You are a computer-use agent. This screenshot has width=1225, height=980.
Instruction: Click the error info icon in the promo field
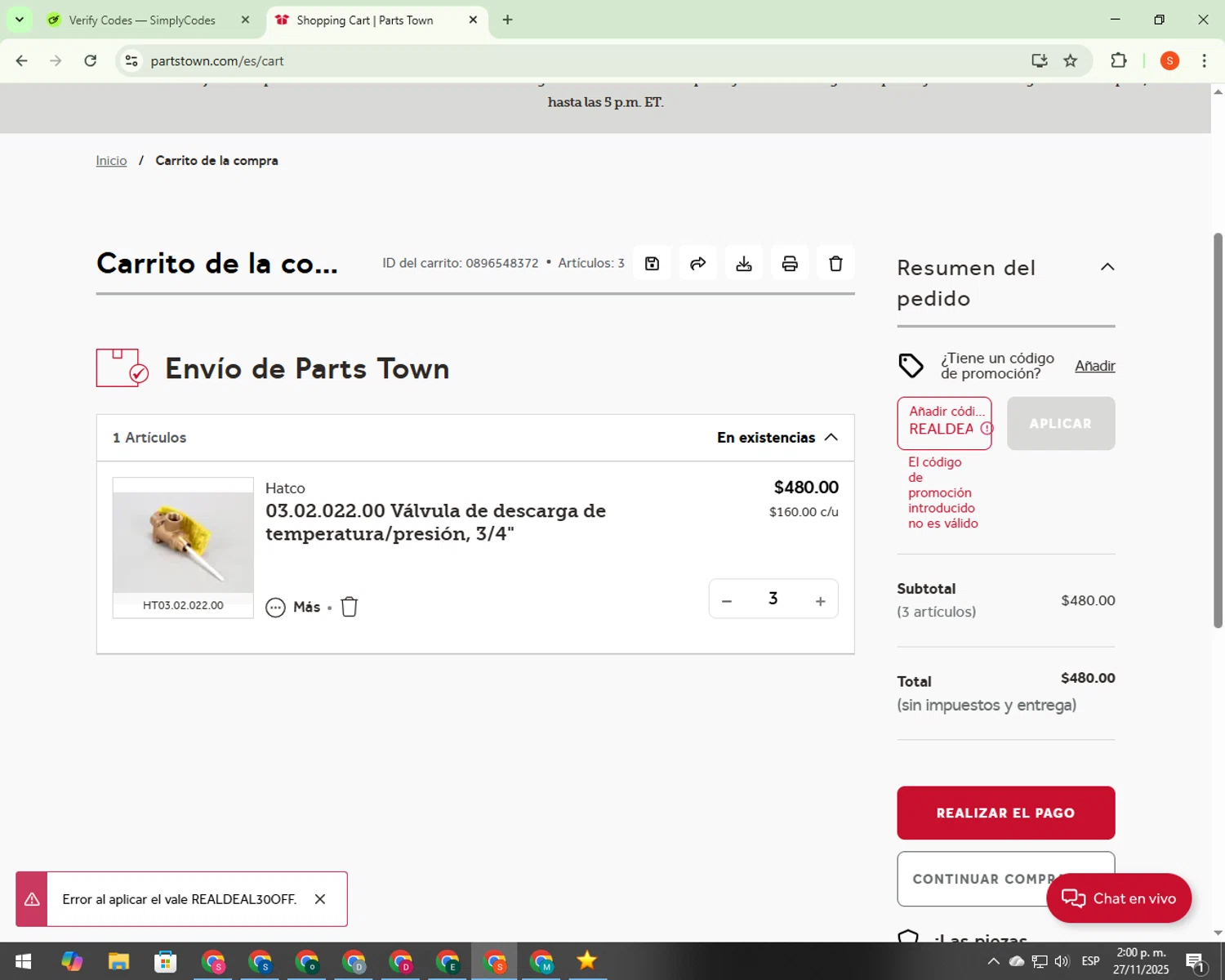tap(987, 429)
